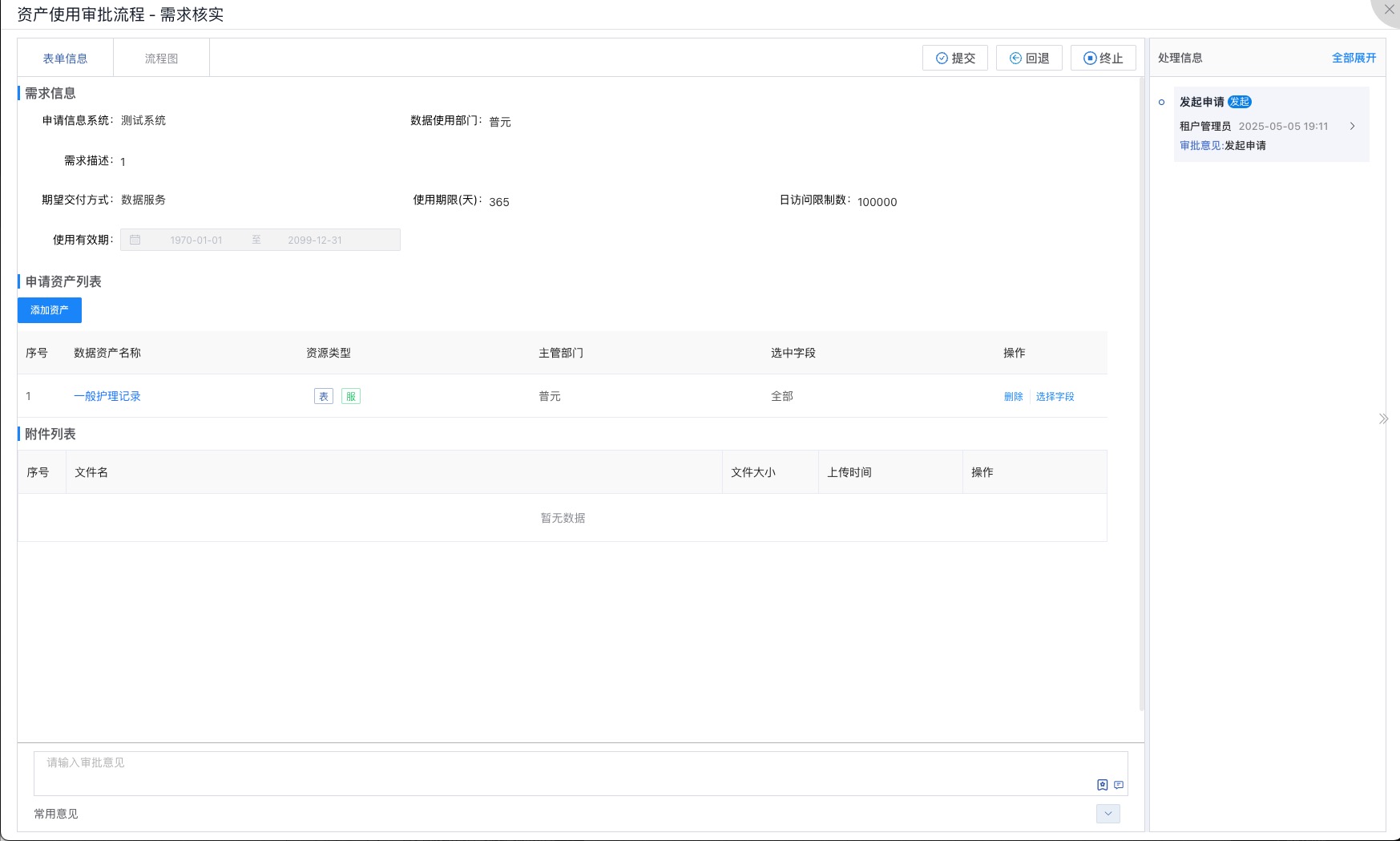Click the blue 发起 status badge
The width and height of the screenshot is (1400, 841).
click(1239, 102)
